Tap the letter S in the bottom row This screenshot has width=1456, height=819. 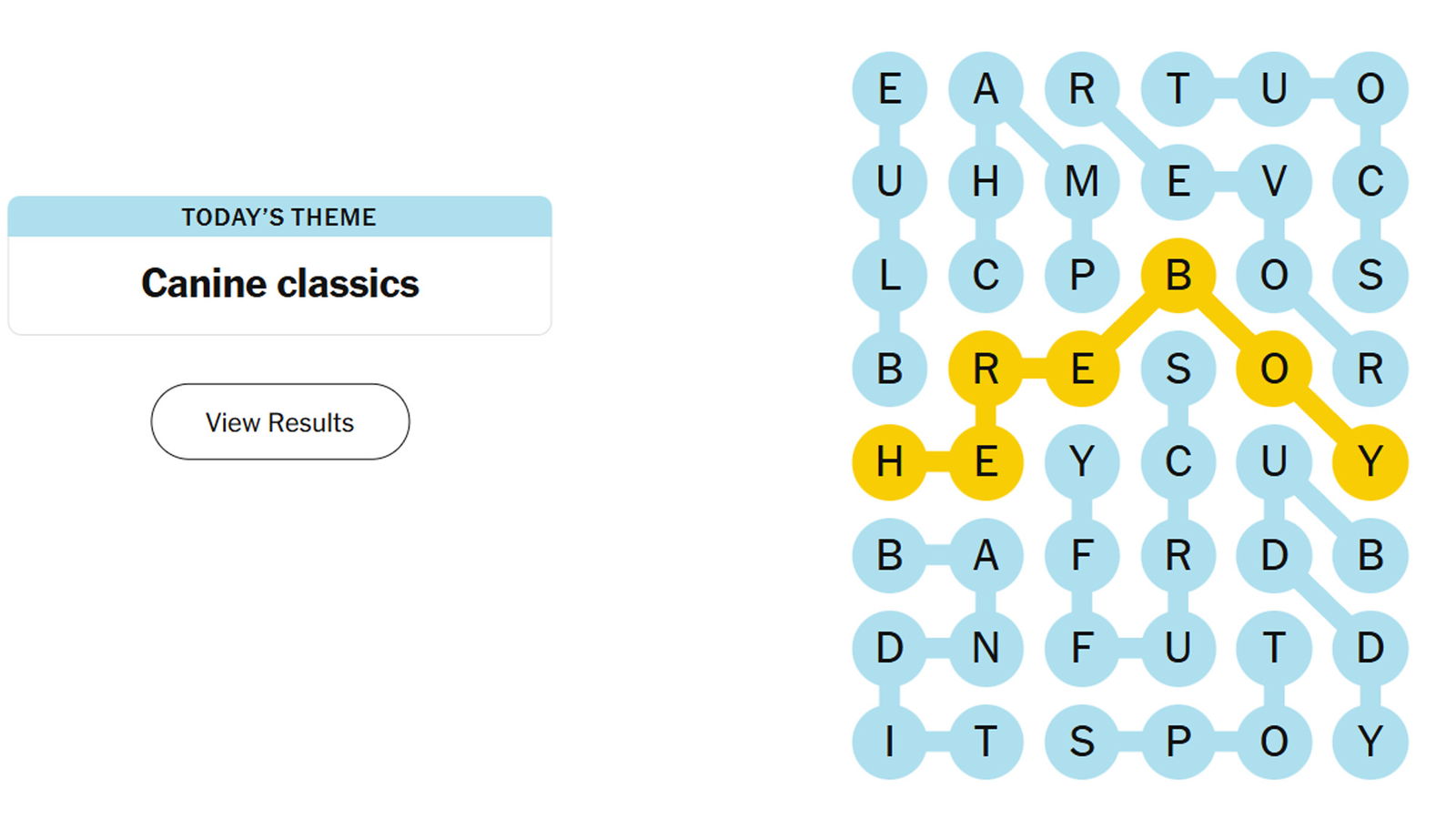tap(1082, 742)
